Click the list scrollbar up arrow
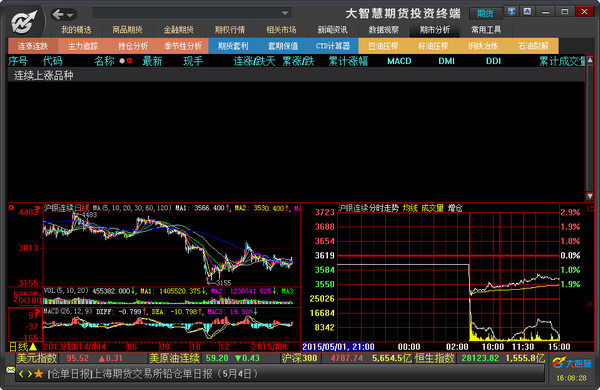Screen dimensions: 600x390 590,60
